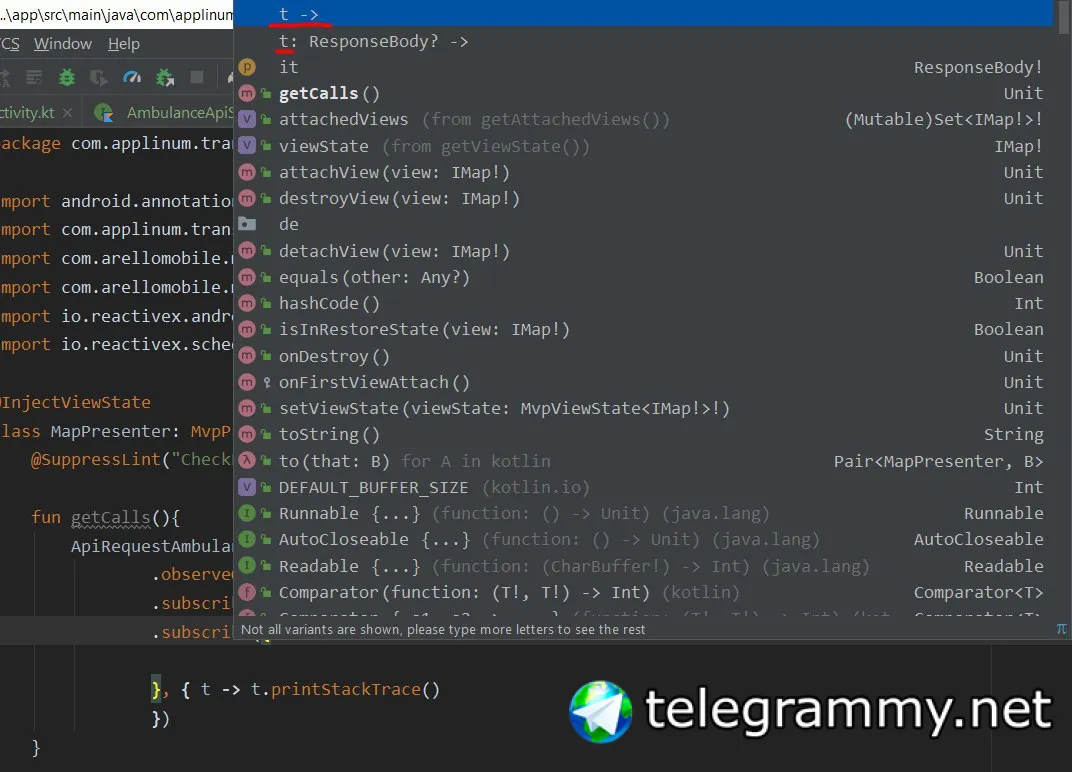
Task: Click the completion popup scrollbar thumb
Action: (x=1063, y=17)
